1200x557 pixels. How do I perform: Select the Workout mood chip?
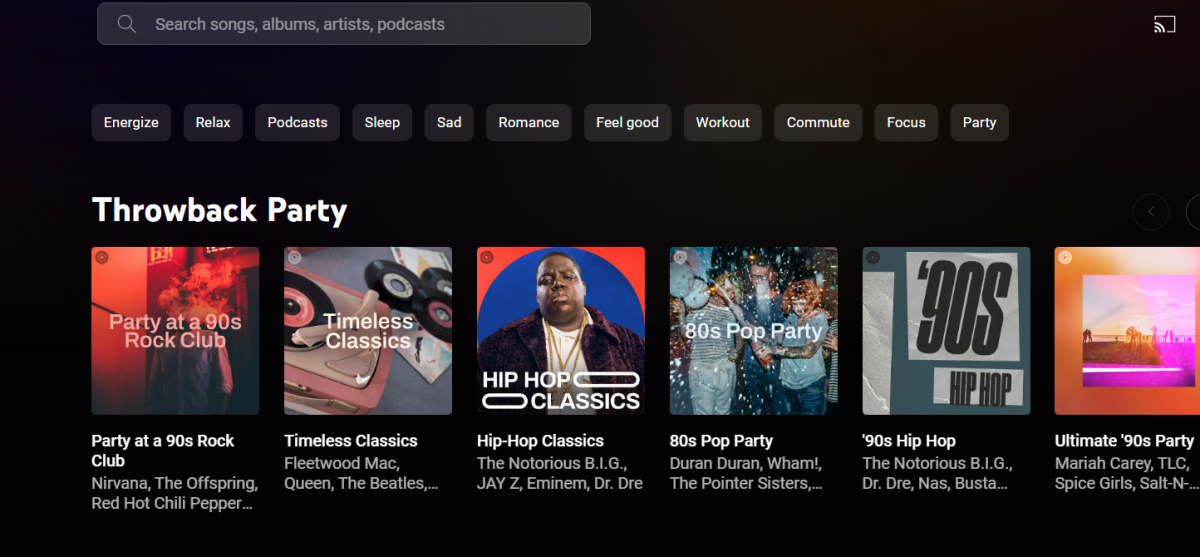pyautogui.click(x=722, y=122)
